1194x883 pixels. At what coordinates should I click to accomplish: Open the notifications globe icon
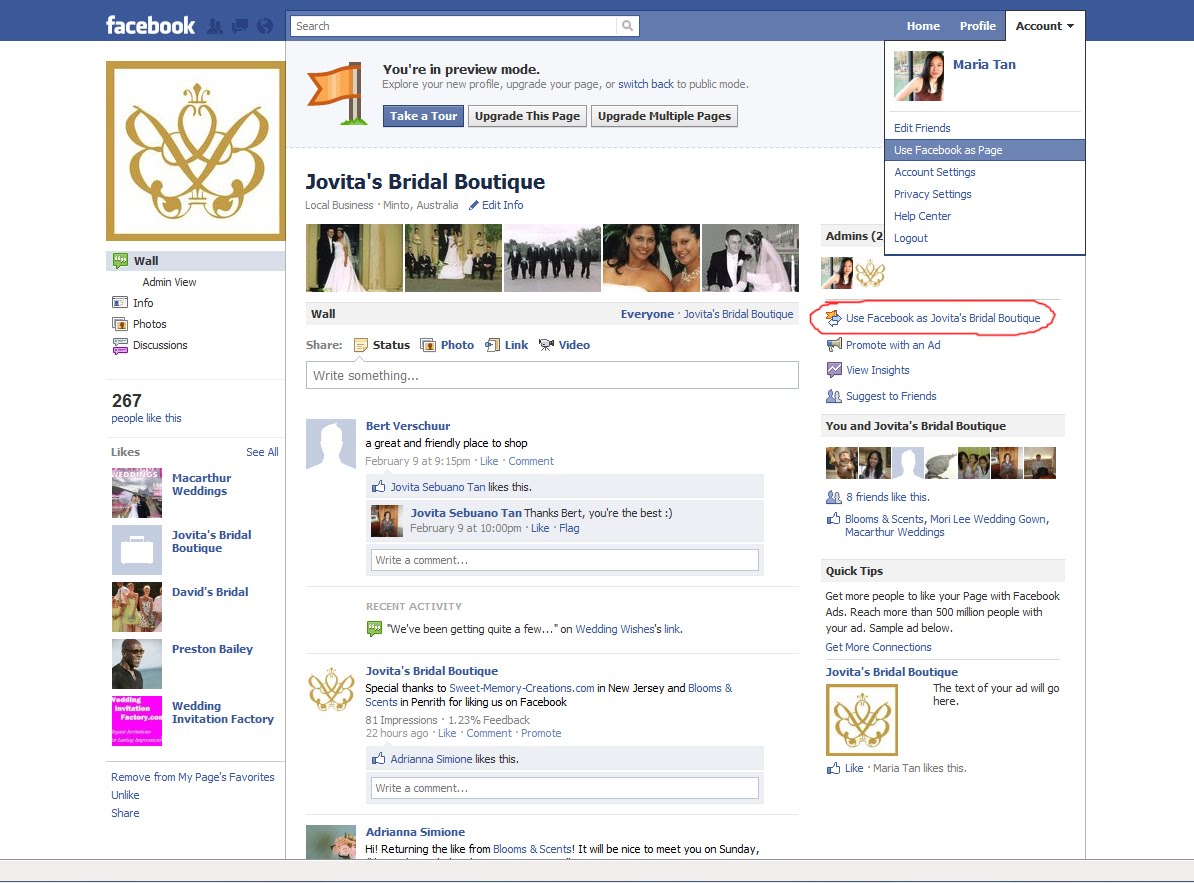tap(265, 27)
